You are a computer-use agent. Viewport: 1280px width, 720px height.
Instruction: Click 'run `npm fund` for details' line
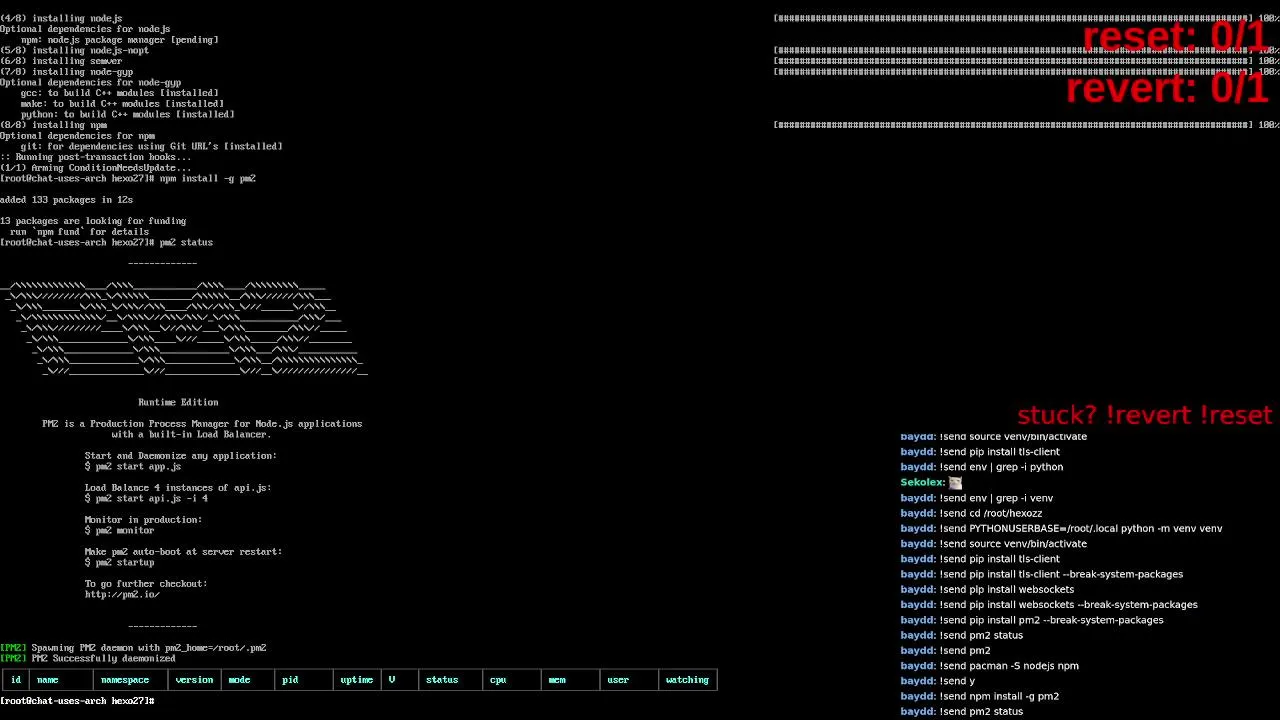point(79,232)
